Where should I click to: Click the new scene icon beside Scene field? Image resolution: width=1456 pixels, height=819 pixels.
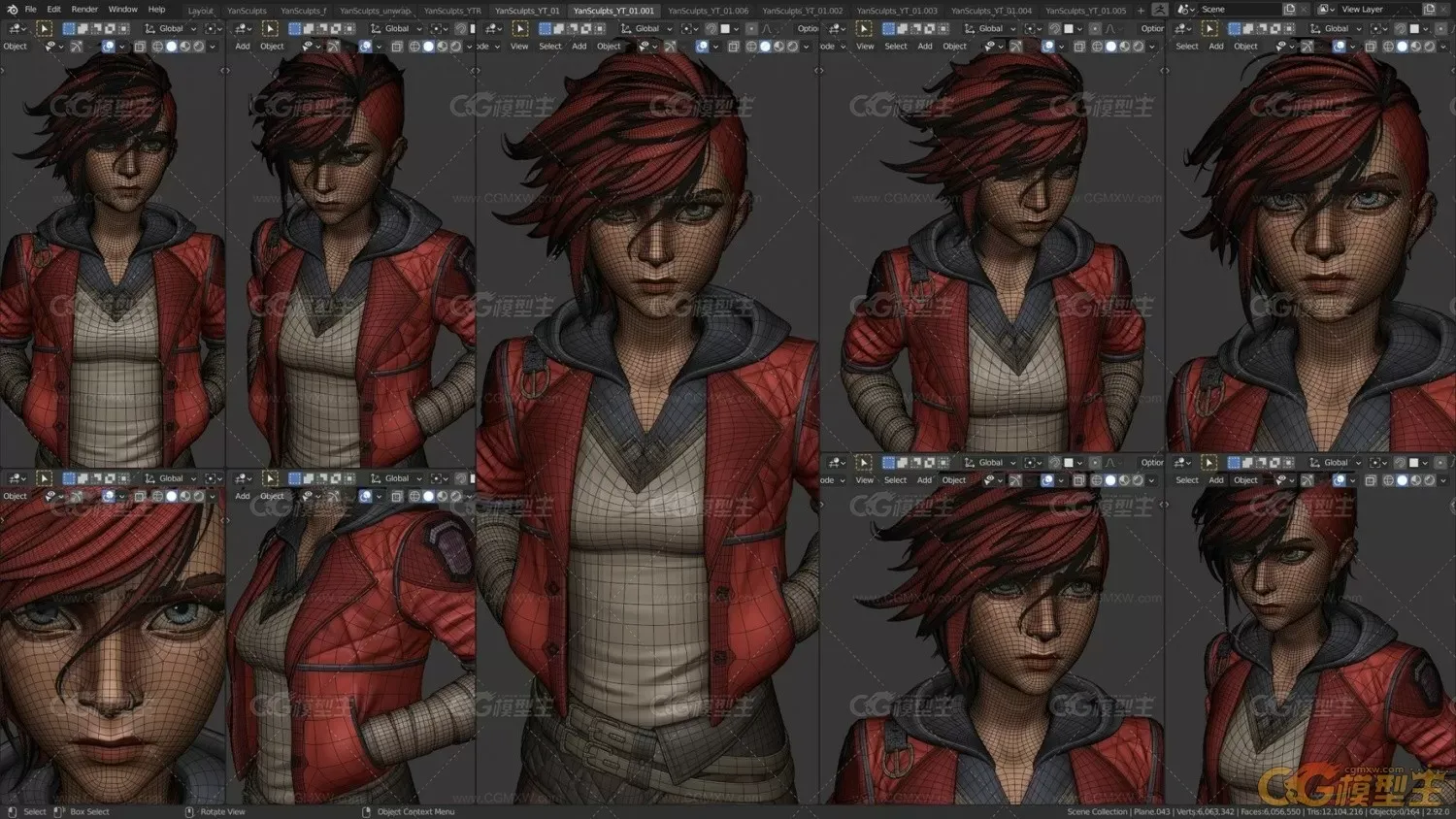point(1289,9)
